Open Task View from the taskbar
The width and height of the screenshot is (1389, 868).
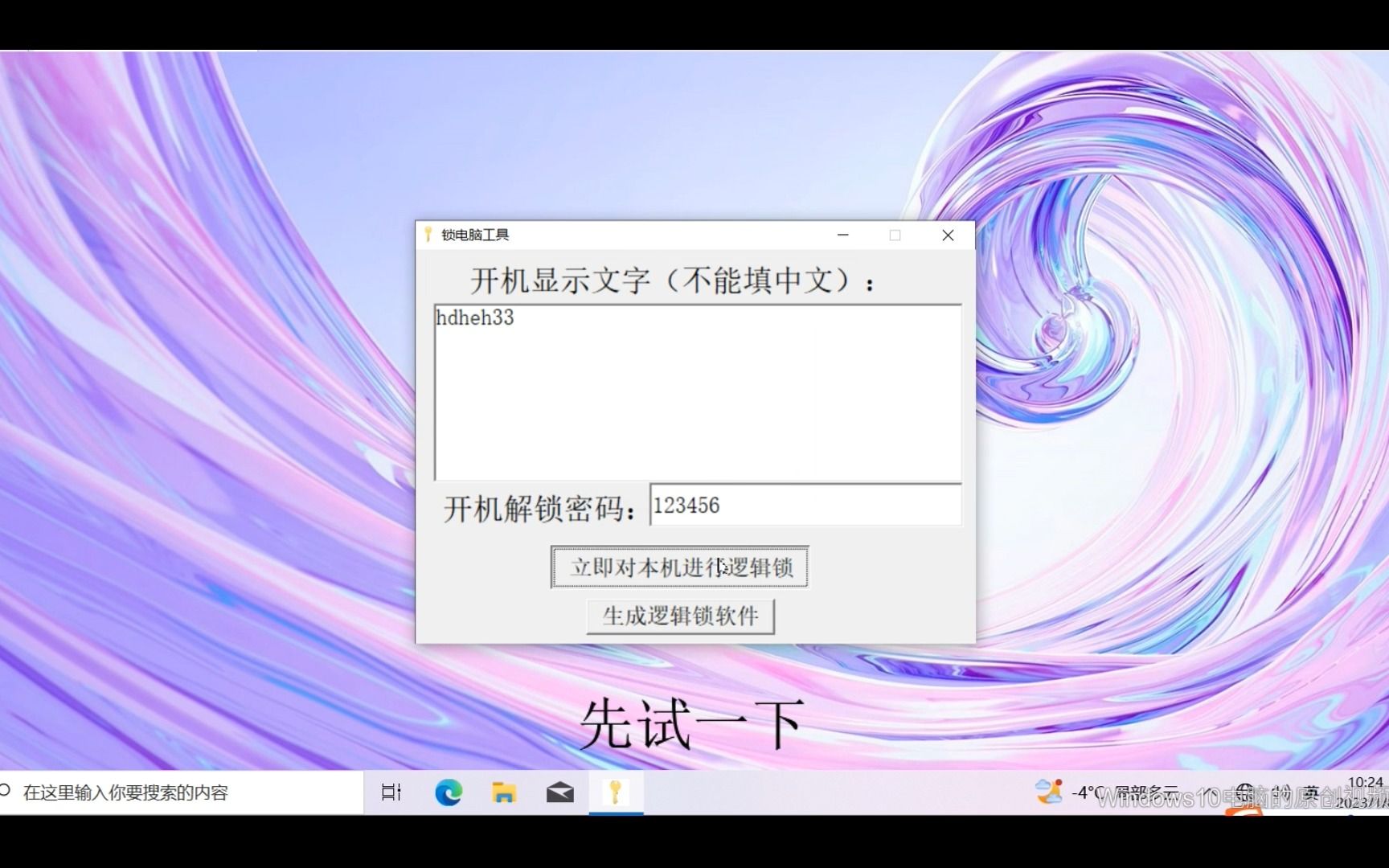pos(391,792)
